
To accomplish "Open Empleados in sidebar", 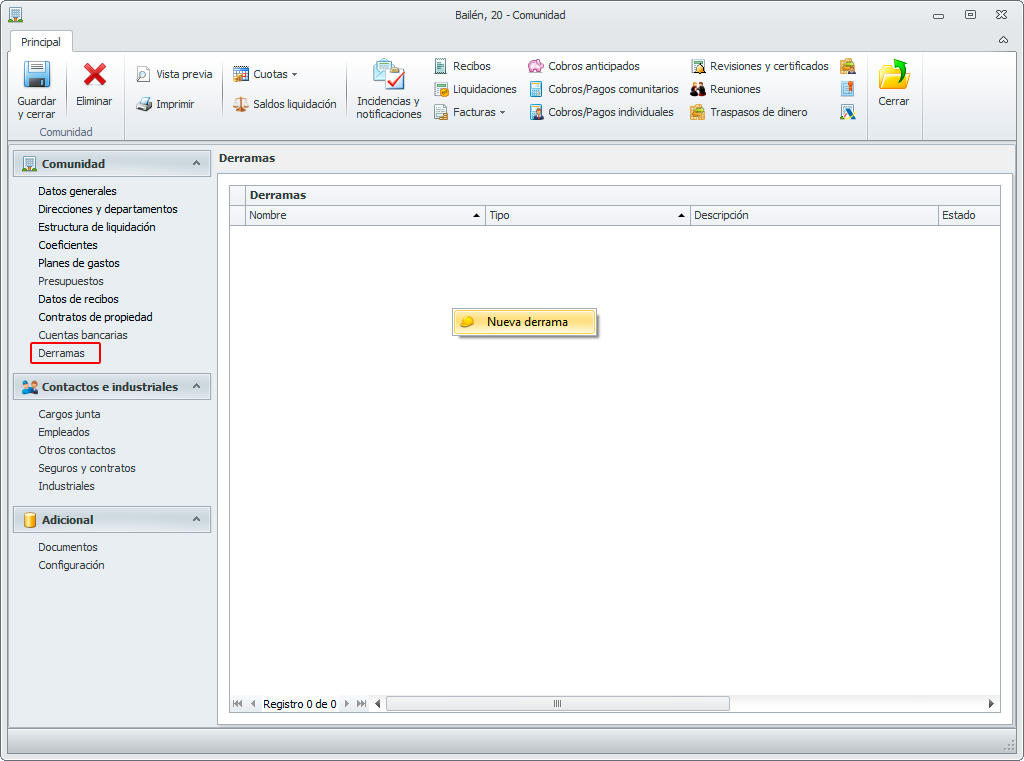I will coord(64,432).
